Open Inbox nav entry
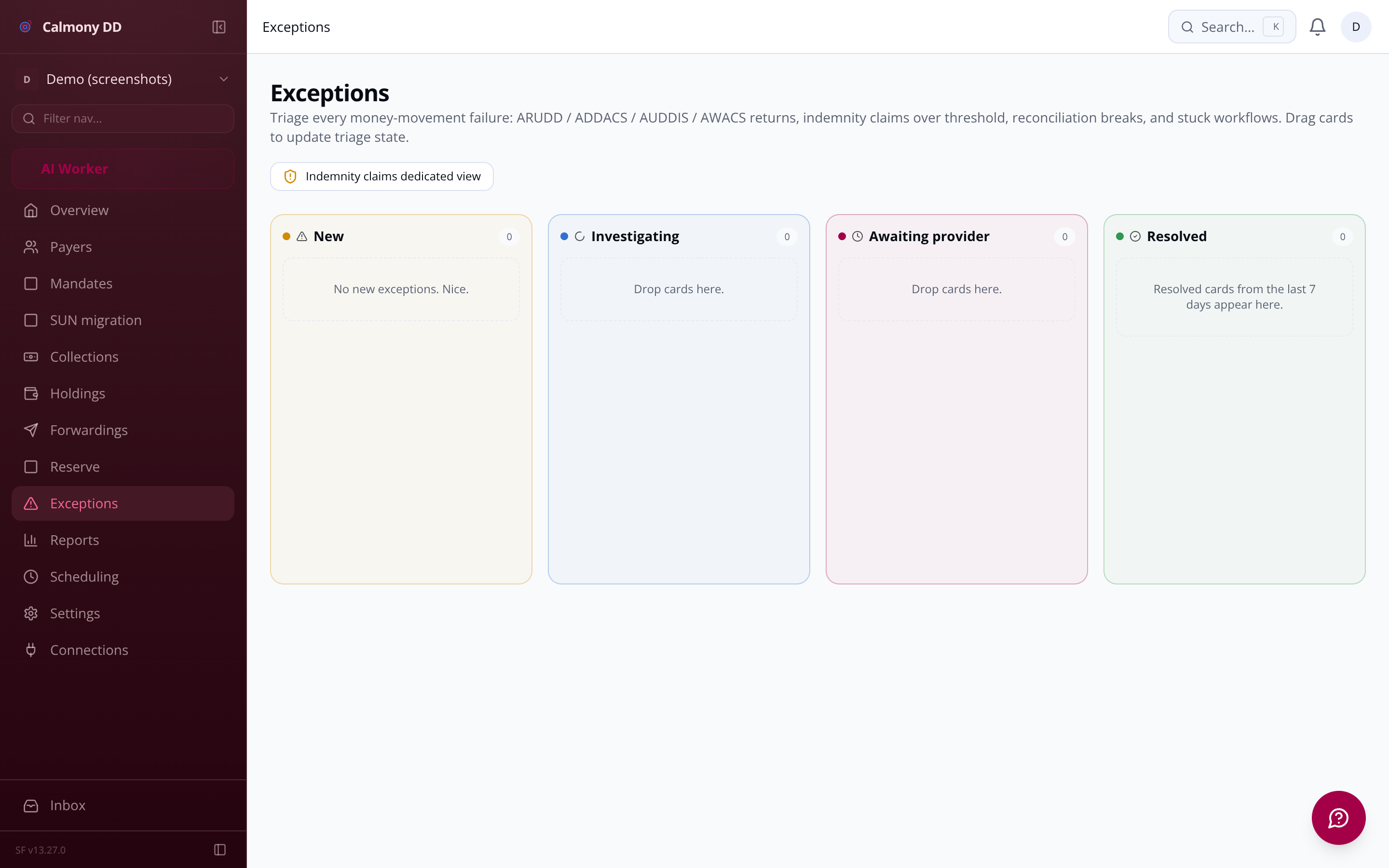Screen dimensions: 1389x868 [x=123, y=806]
